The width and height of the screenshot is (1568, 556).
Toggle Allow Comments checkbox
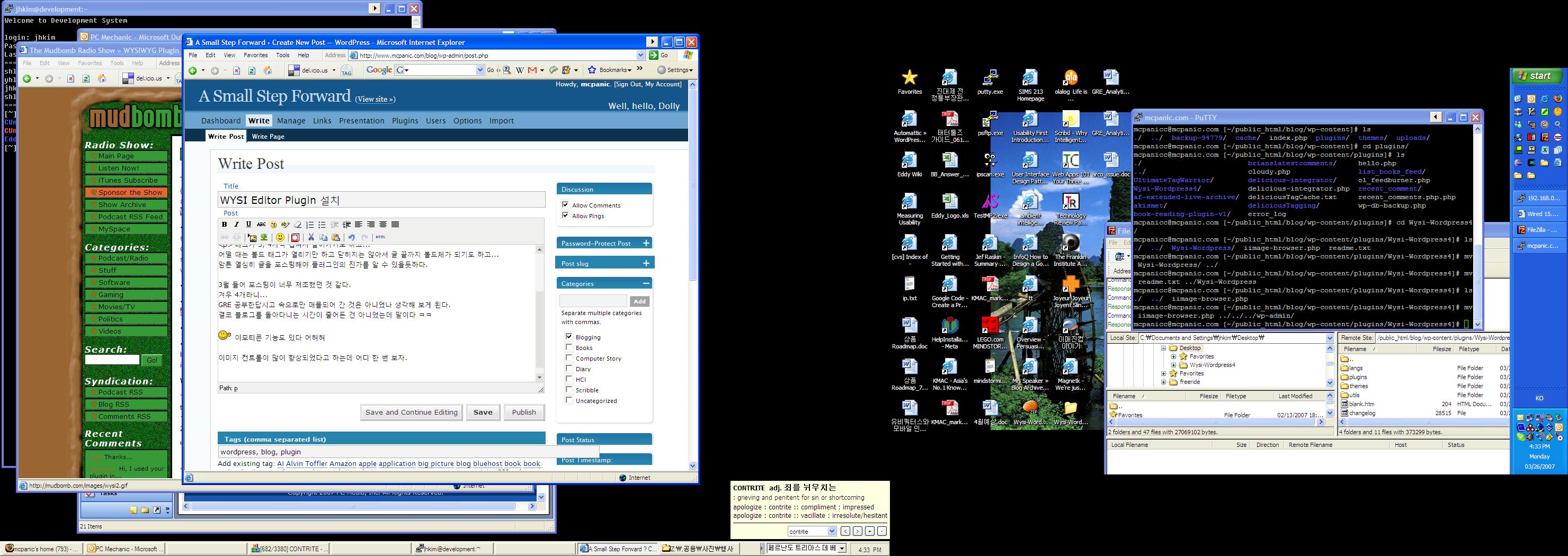point(565,205)
